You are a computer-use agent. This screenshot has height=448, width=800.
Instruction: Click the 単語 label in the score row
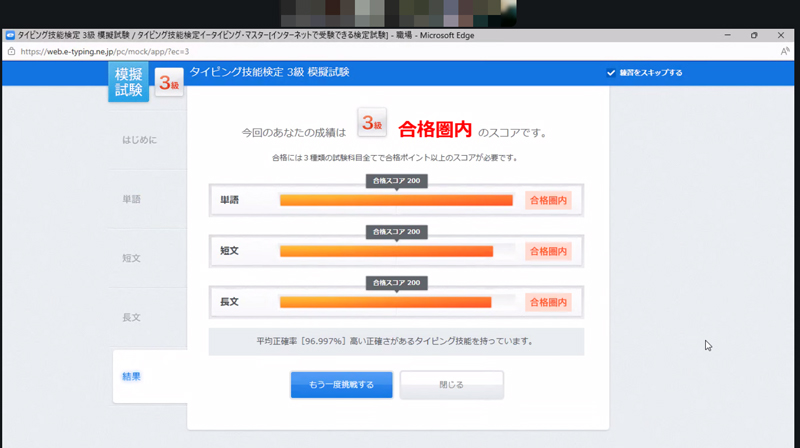pos(230,200)
